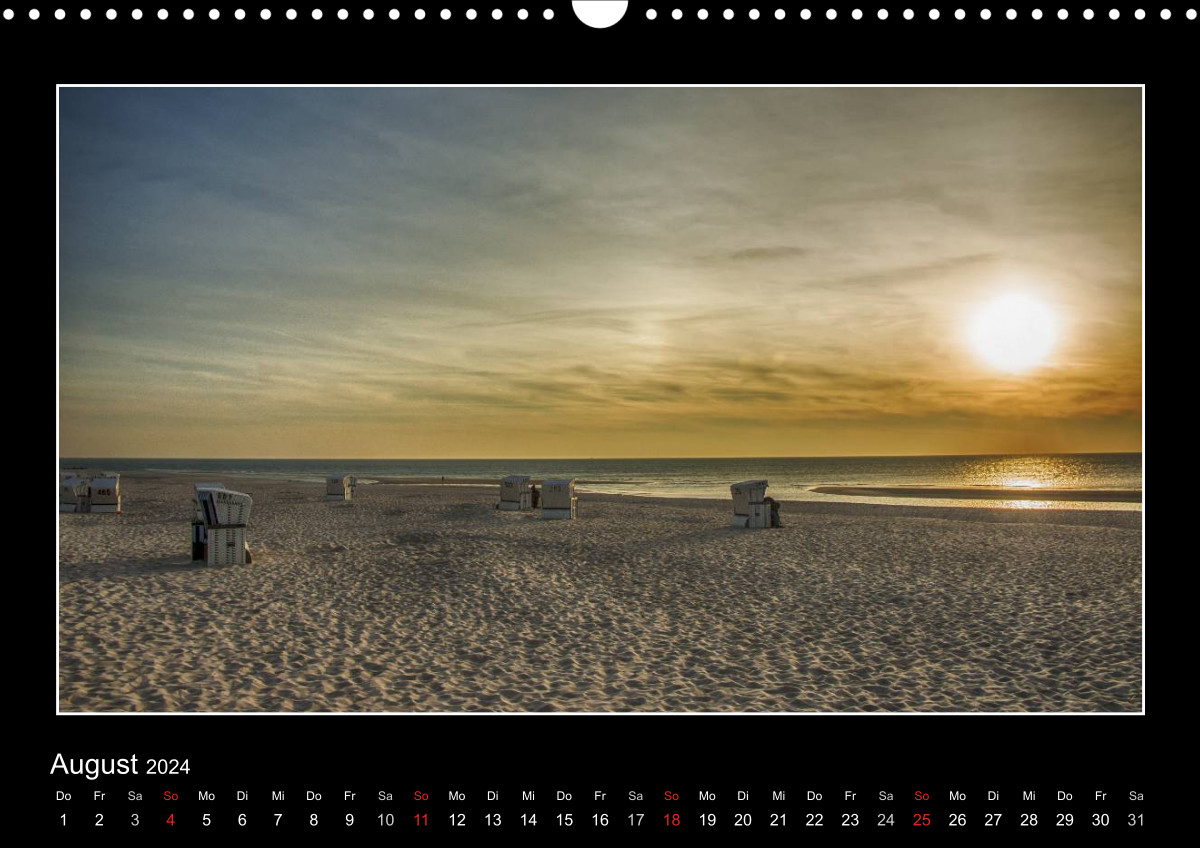Select day 15 in the calendar
The height and width of the screenshot is (848, 1200).
coord(564,820)
